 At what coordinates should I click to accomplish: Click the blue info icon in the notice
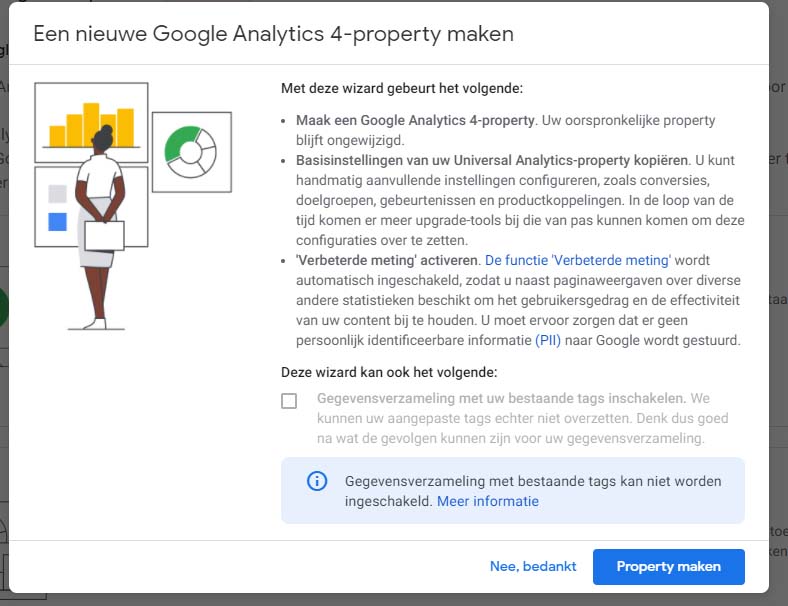[317, 482]
